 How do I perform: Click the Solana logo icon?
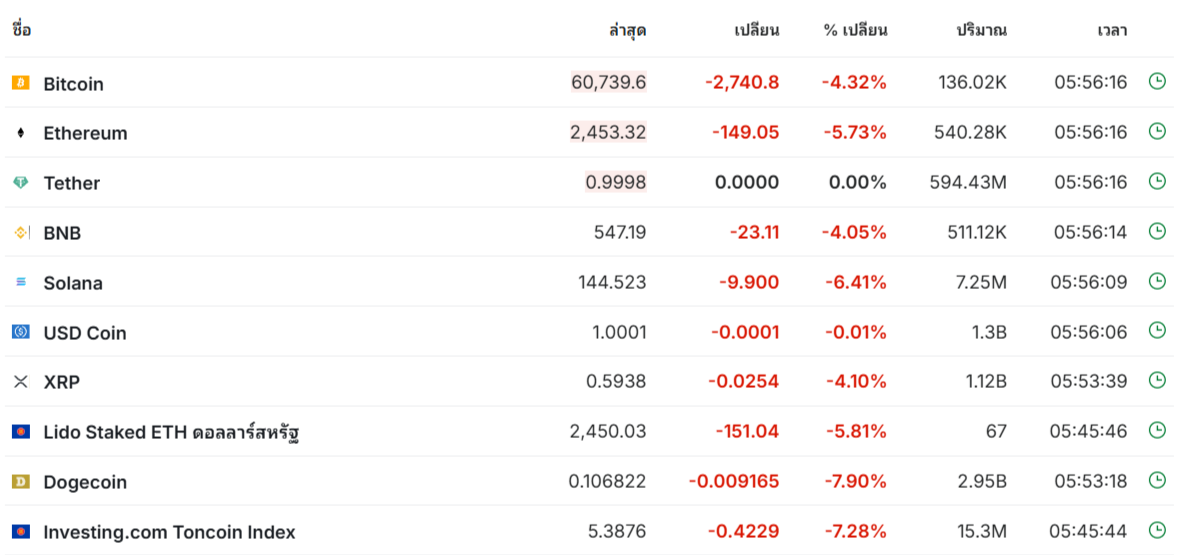[20, 282]
